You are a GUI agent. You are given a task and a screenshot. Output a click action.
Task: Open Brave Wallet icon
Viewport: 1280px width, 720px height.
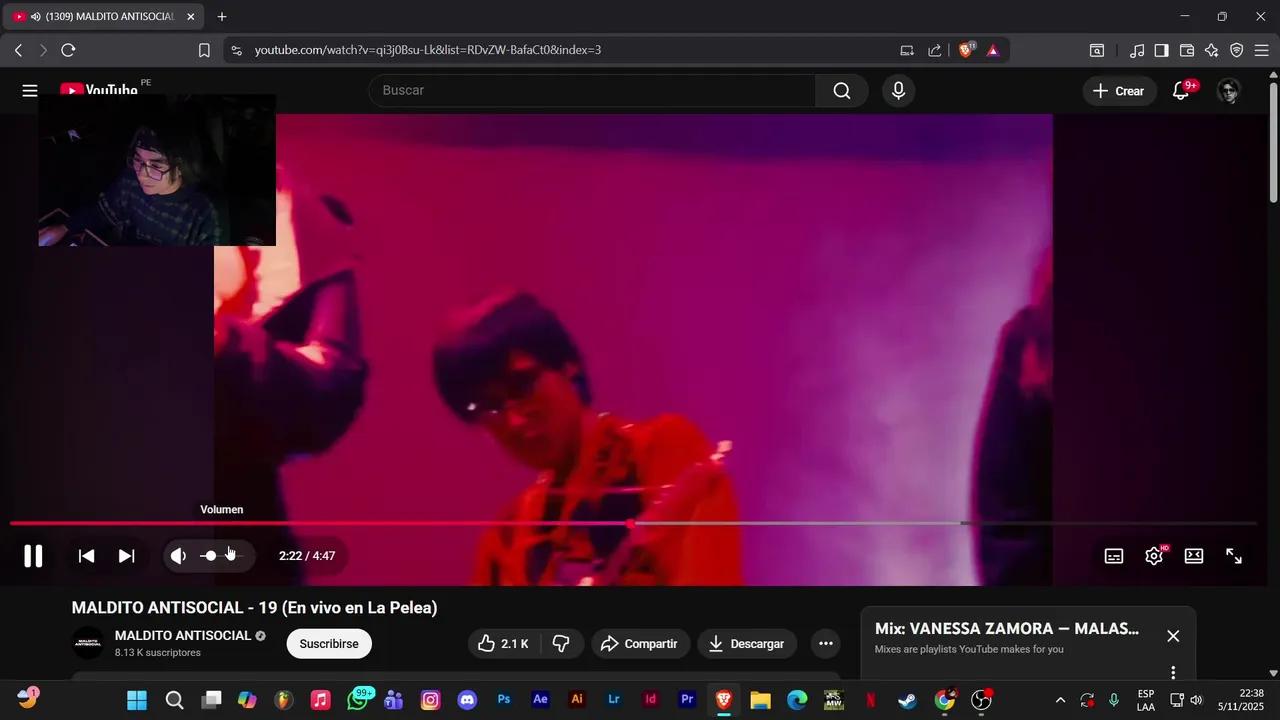[x=1187, y=50]
